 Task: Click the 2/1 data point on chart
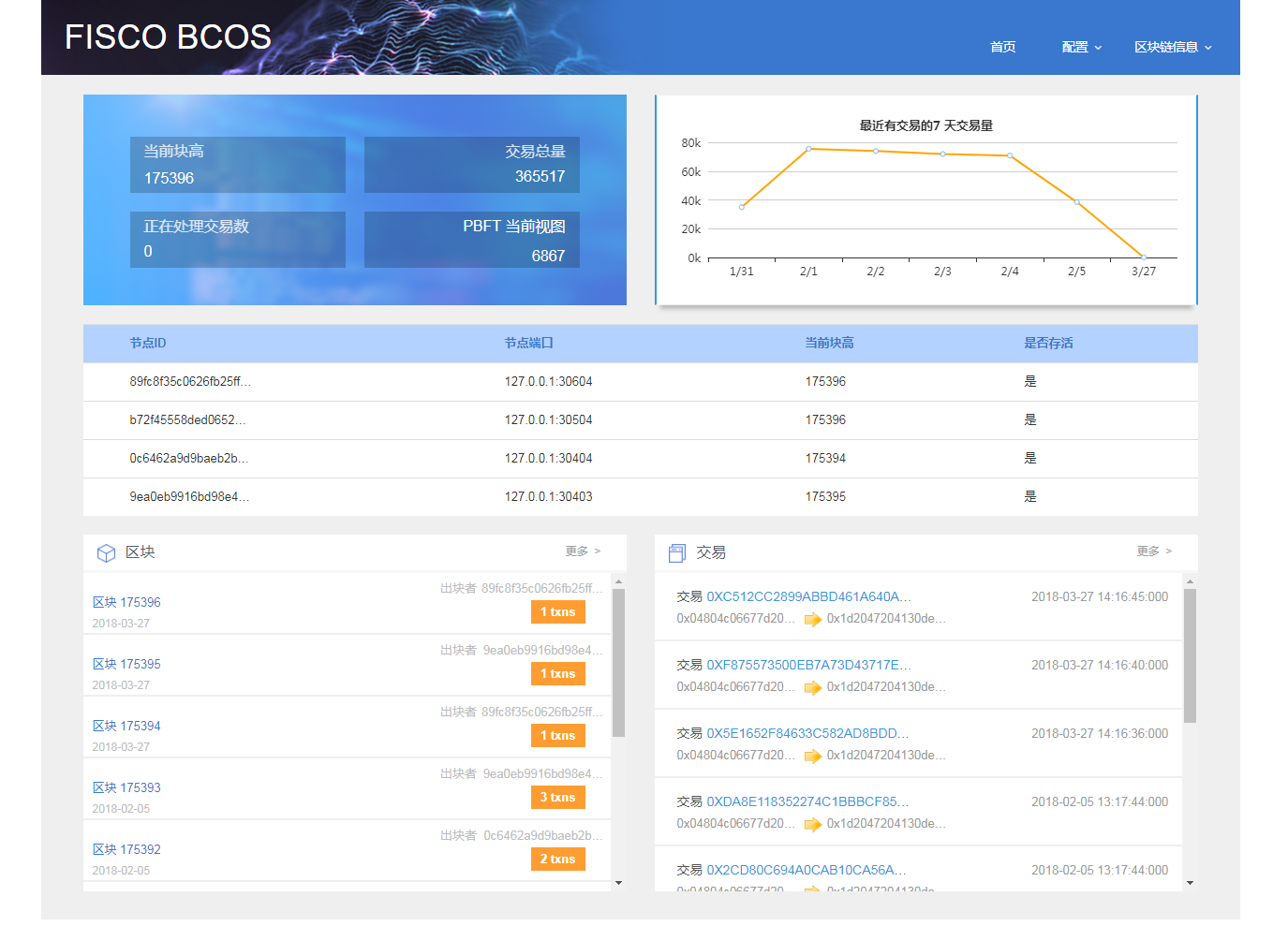point(808,149)
